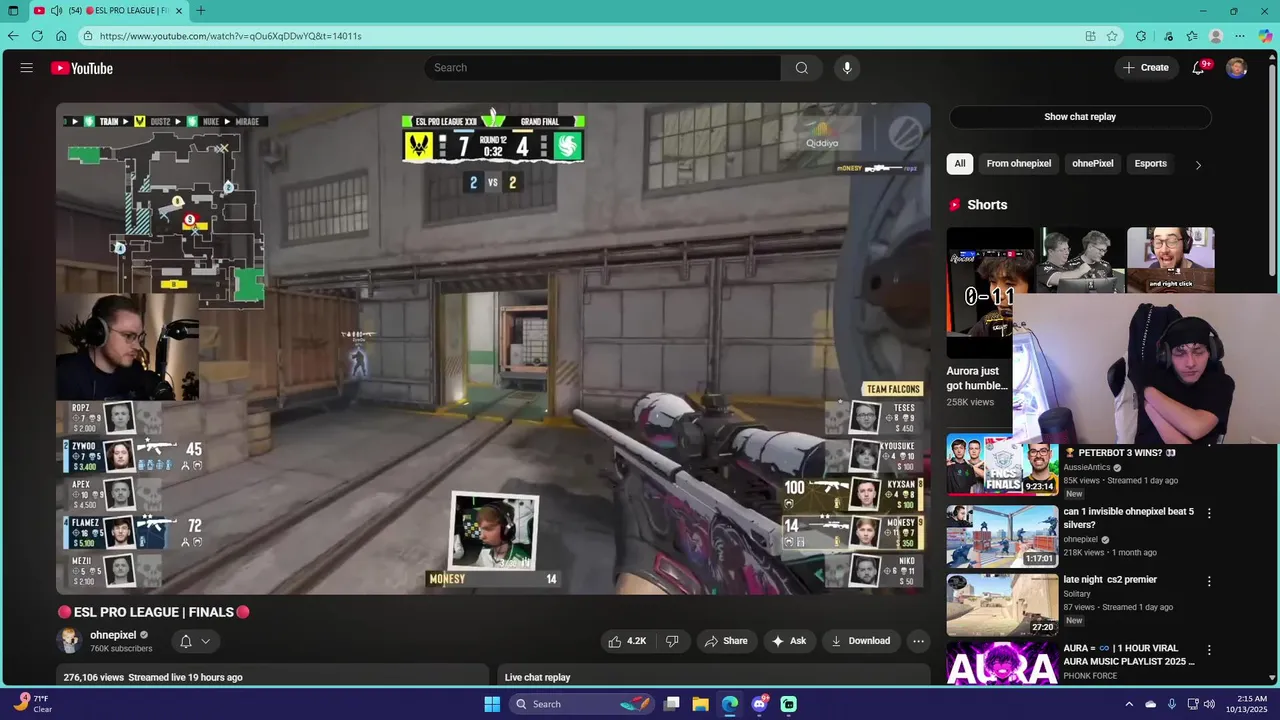Open the tab actions menu
The height and width of the screenshot is (720, 1280).
13,10
